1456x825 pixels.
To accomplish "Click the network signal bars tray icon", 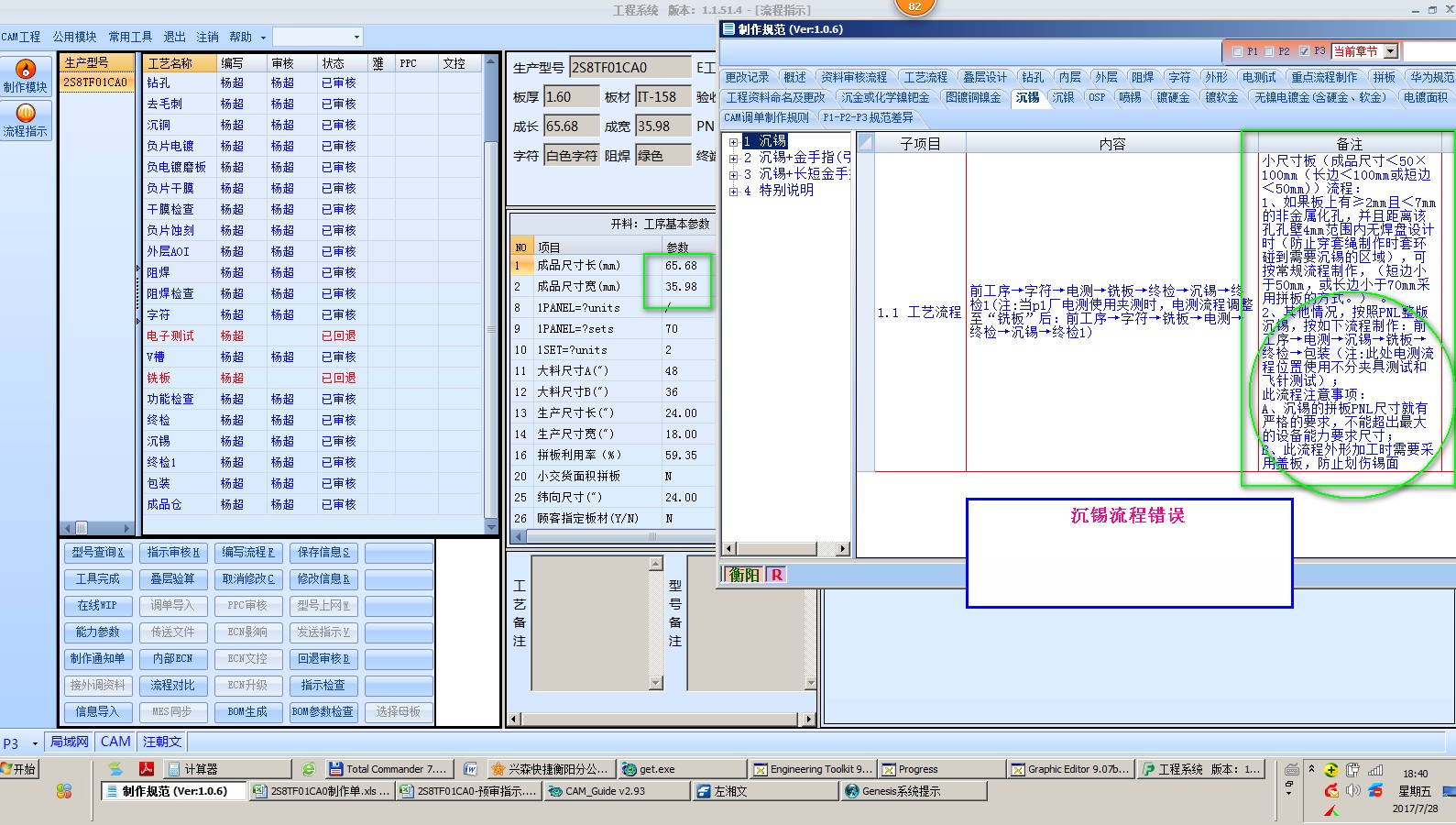I will pos(1375,770).
